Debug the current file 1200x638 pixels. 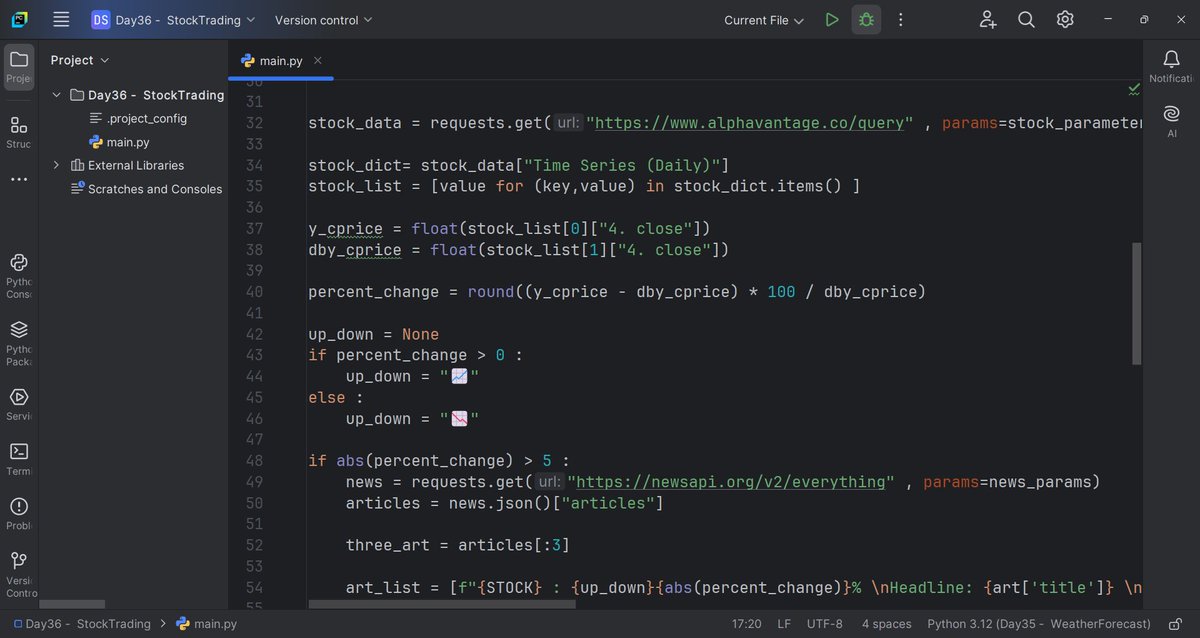tap(866, 19)
